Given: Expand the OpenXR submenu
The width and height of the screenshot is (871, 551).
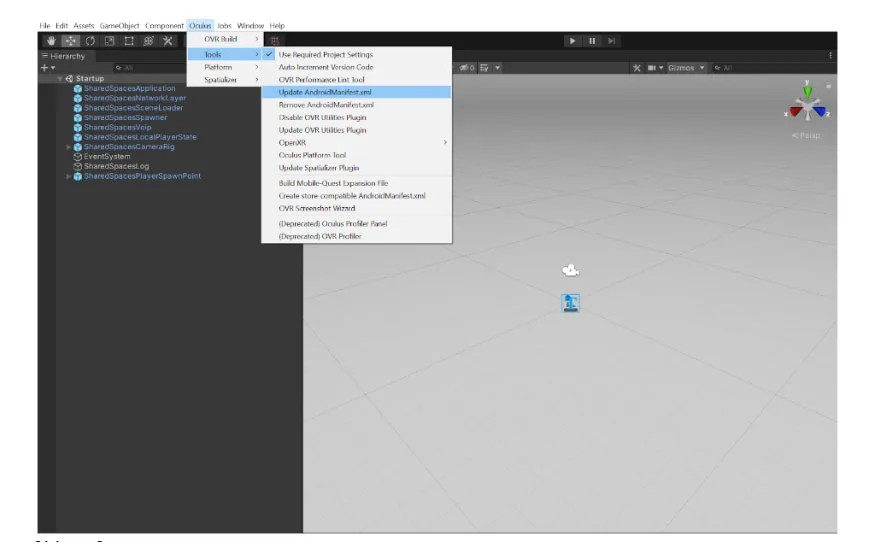Looking at the screenshot, I should 356,143.
